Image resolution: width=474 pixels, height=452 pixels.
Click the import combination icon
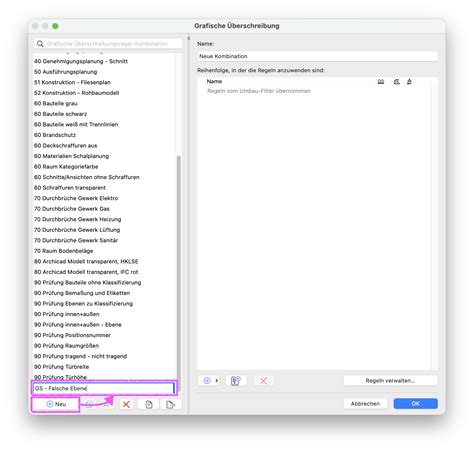tap(149, 404)
